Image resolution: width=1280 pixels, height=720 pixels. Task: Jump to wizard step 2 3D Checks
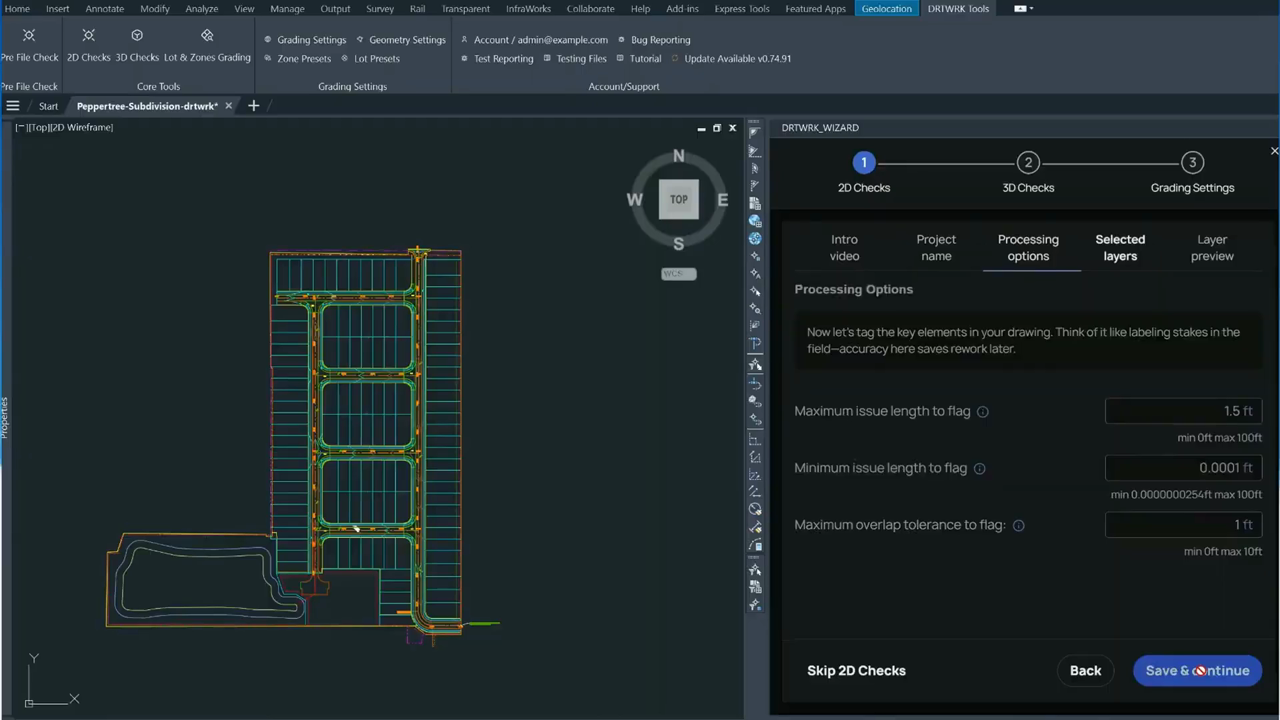click(1028, 173)
